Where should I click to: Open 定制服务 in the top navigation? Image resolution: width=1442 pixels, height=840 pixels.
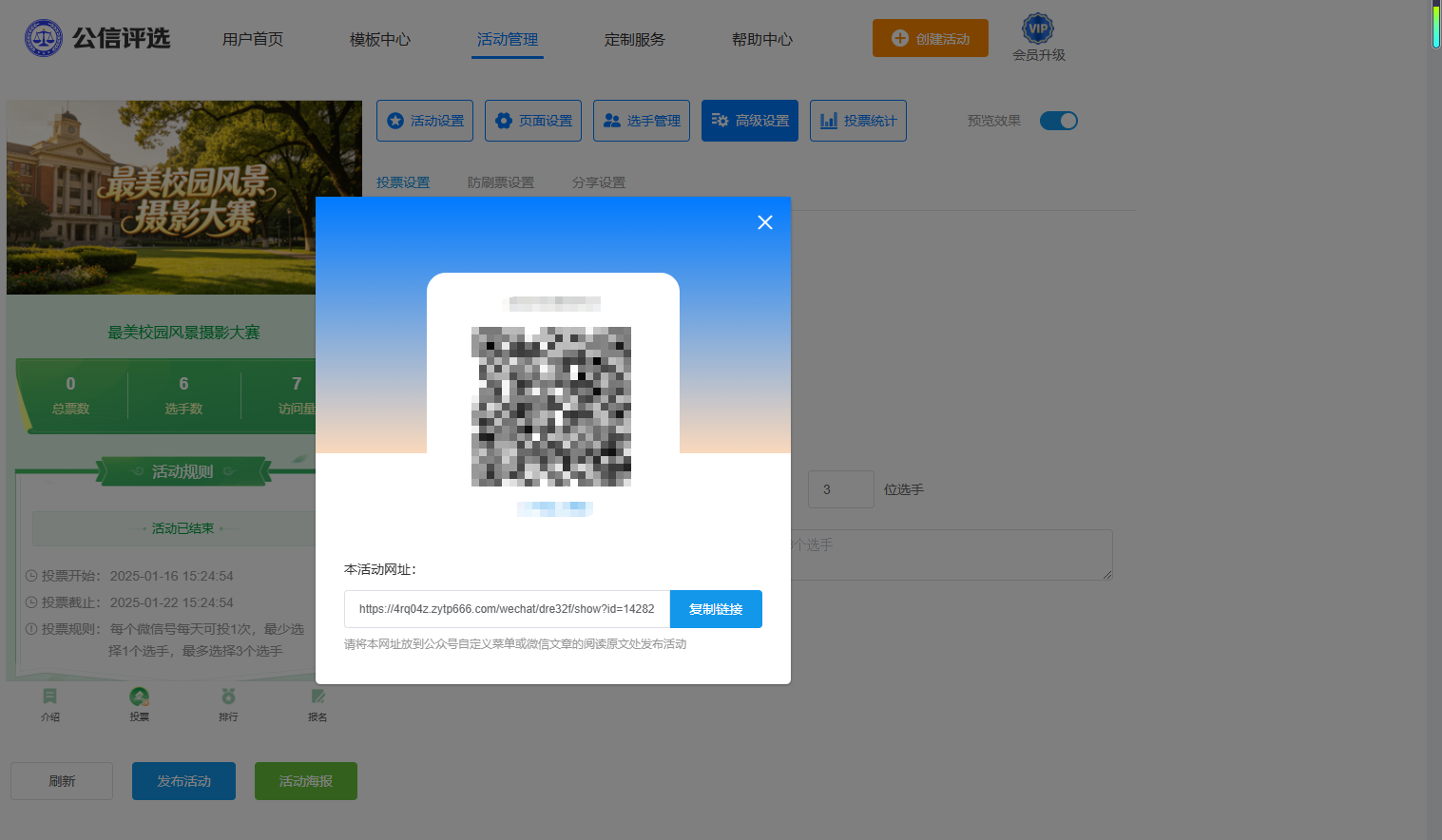[635, 39]
